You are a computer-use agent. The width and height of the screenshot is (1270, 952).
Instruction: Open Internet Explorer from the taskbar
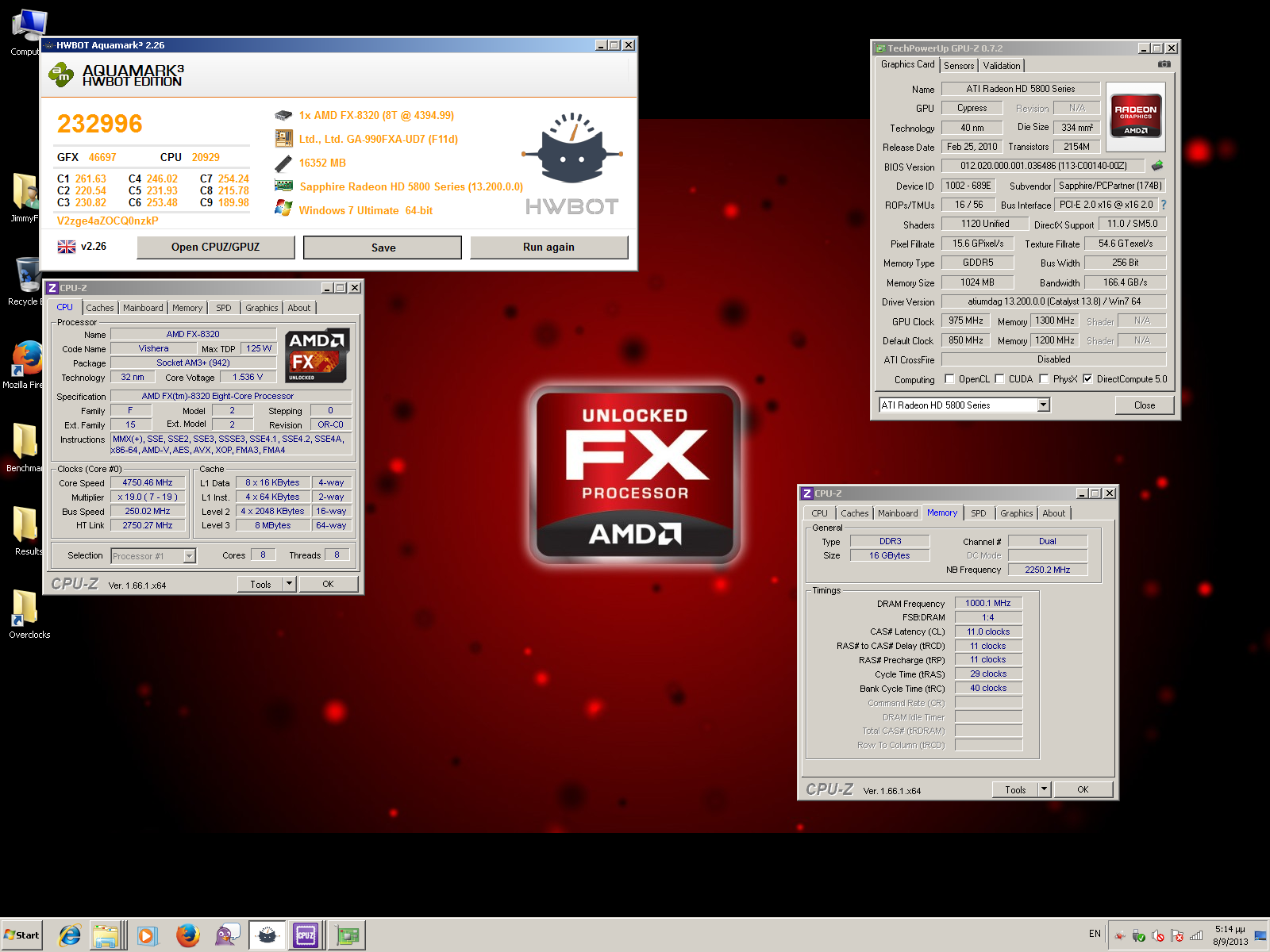point(70,935)
